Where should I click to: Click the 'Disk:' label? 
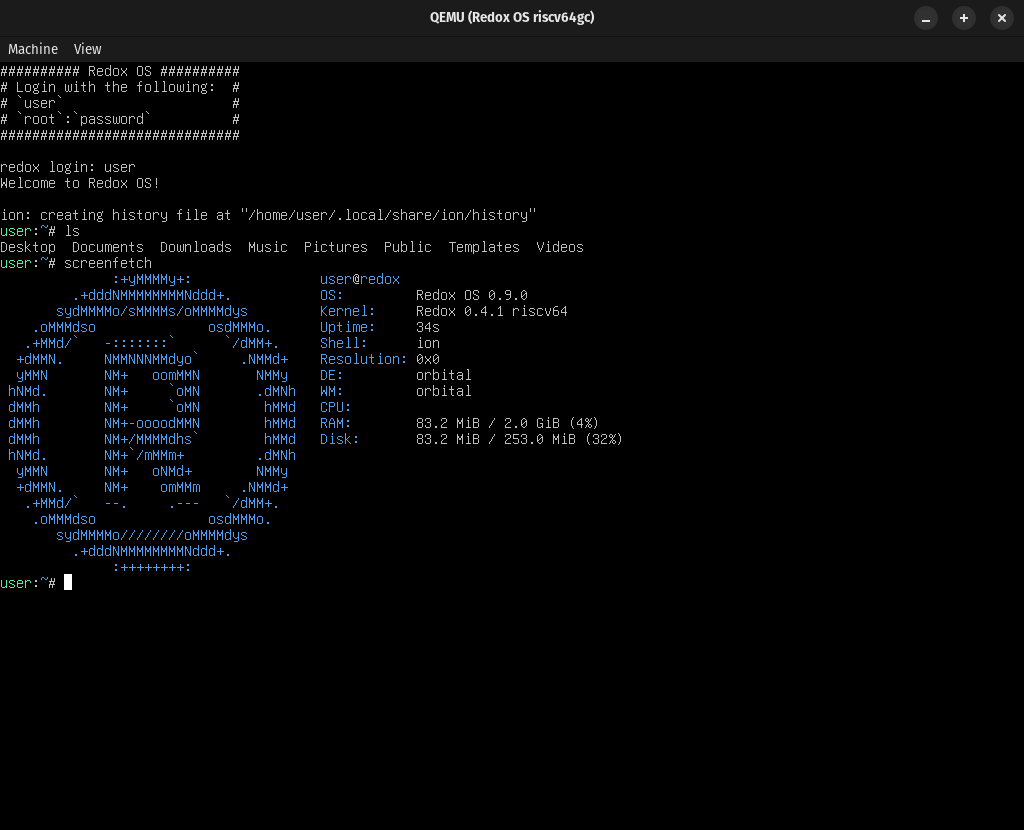click(x=340, y=439)
